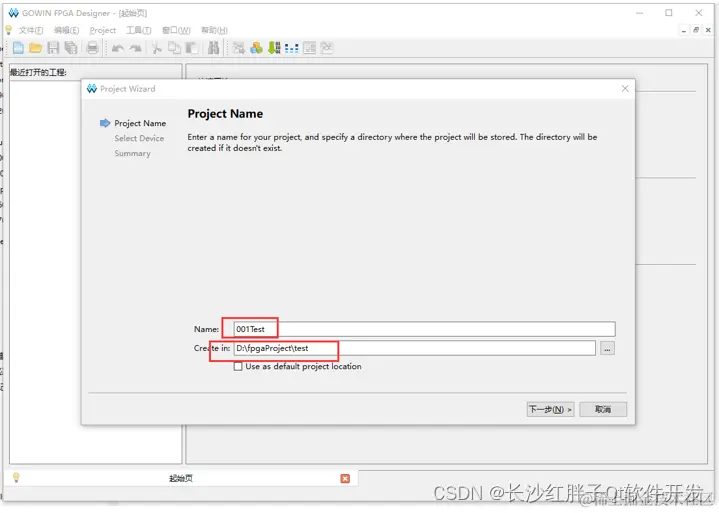
Task: Click the 下一步(N) next button
Action: click(x=550, y=409)
